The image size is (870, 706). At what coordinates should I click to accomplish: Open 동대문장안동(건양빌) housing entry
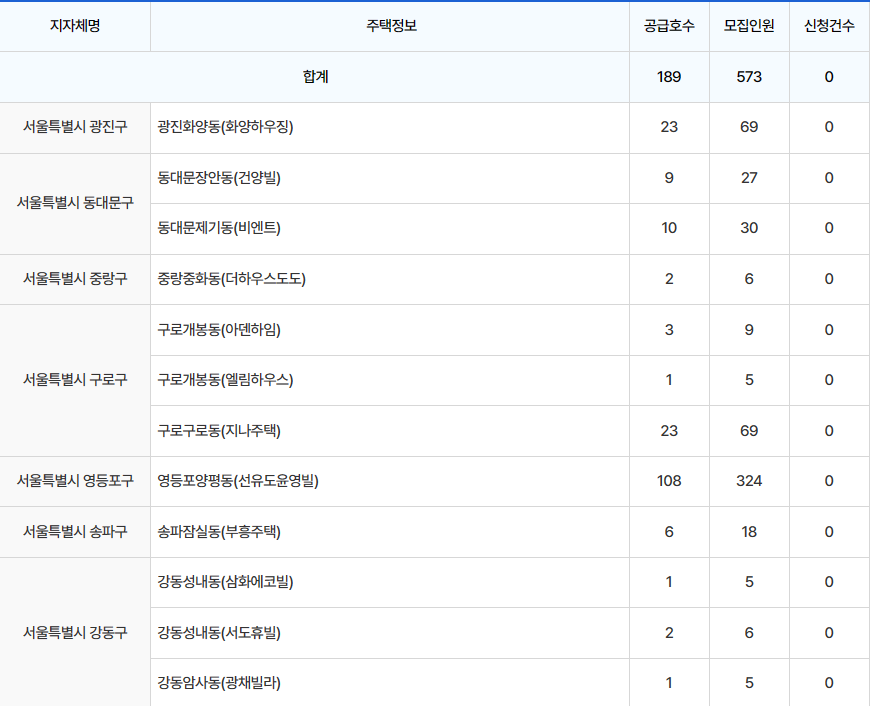point(219,178)
